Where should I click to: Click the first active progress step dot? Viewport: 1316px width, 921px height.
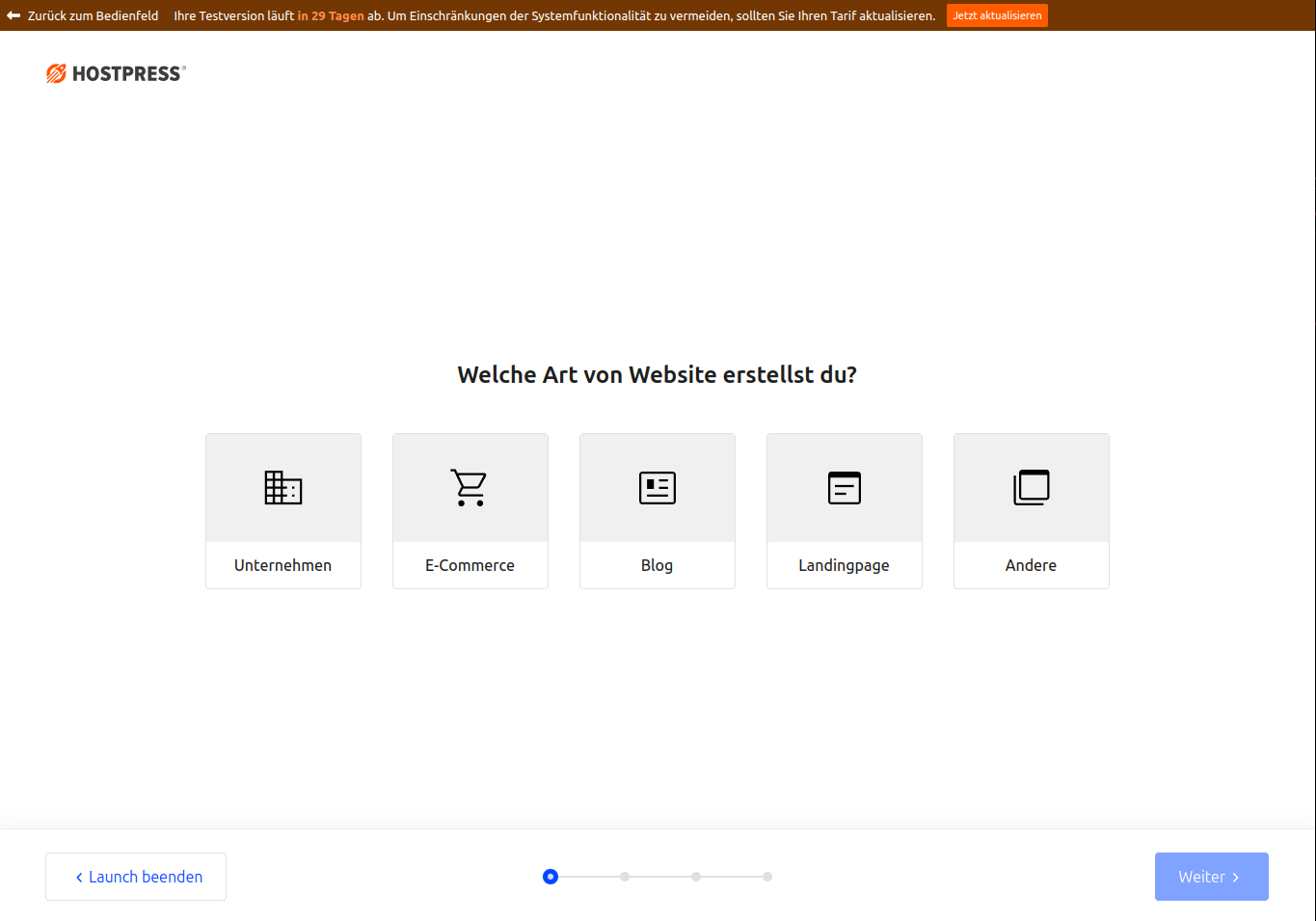coord(551,877)
